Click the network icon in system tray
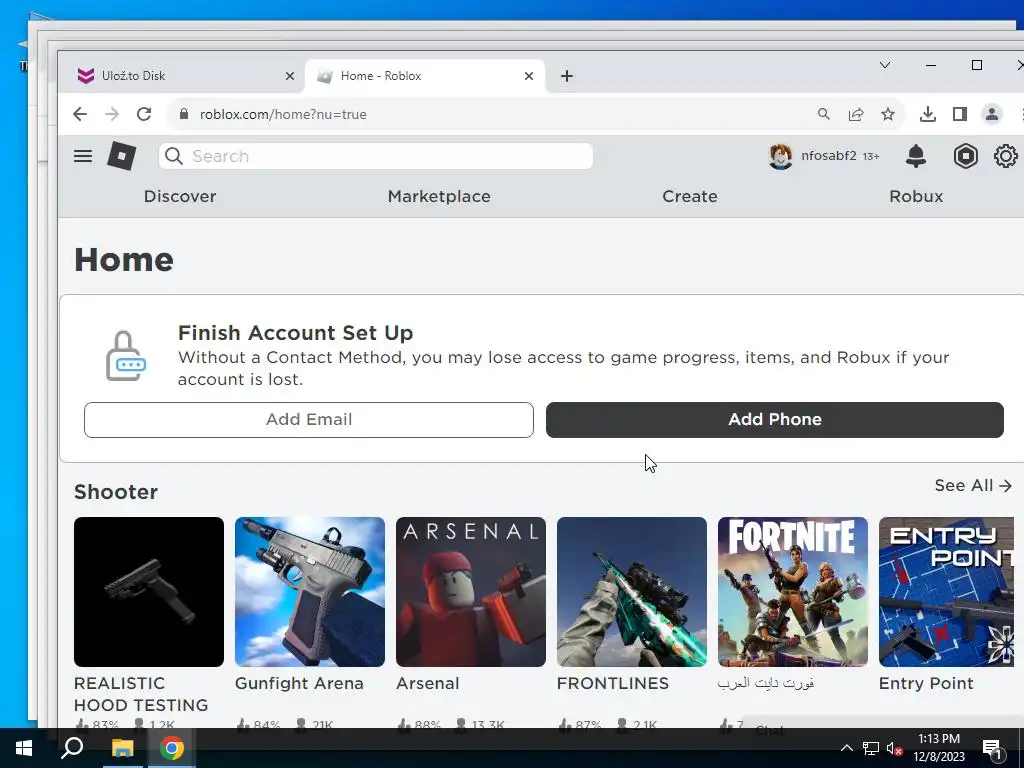 [x=871, y=748]
